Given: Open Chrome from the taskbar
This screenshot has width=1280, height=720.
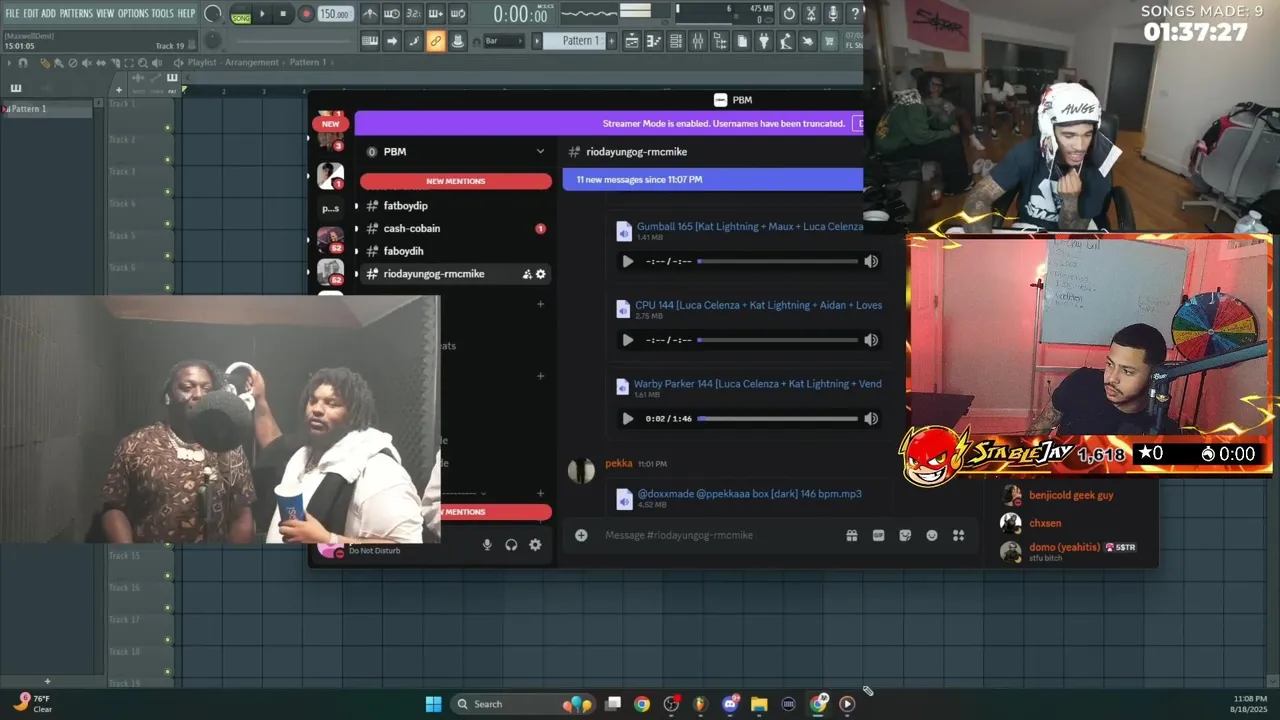Looking at the screenshot, I should (642, 704).
